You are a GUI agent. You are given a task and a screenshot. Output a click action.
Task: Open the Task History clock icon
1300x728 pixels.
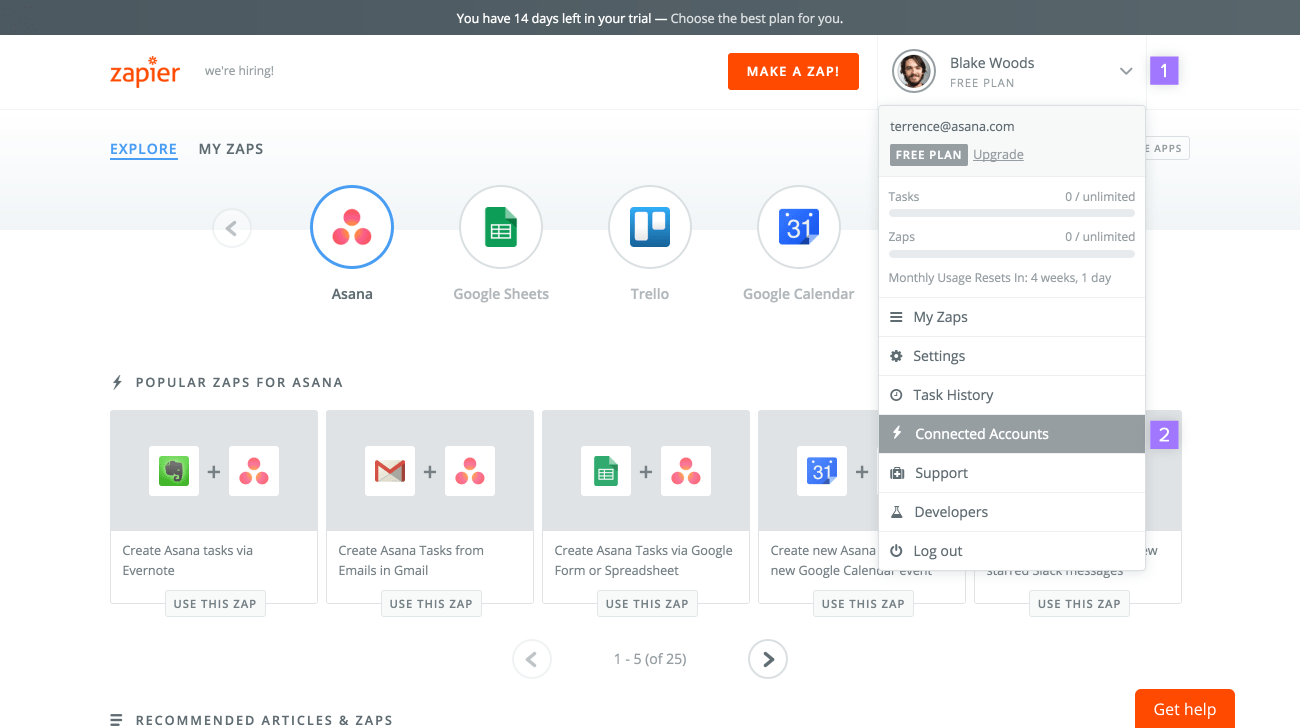pos(895,394)
